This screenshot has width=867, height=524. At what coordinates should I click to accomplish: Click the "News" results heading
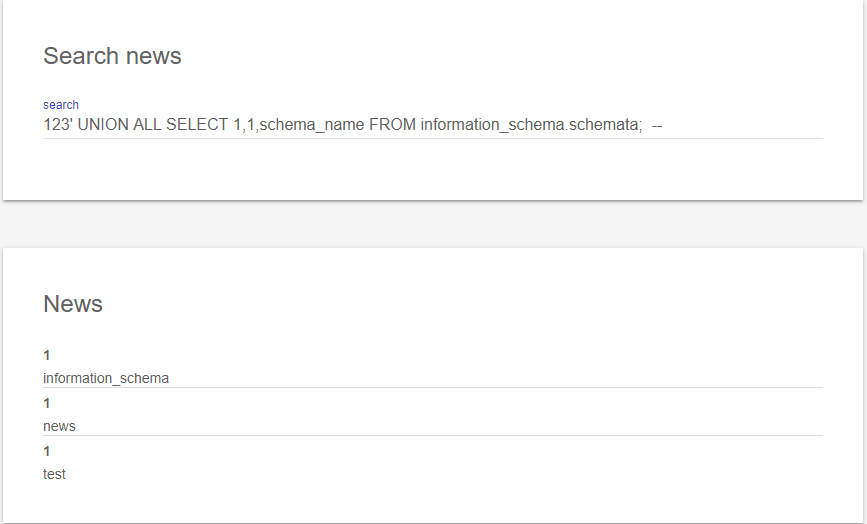click(x=73, y=304)
